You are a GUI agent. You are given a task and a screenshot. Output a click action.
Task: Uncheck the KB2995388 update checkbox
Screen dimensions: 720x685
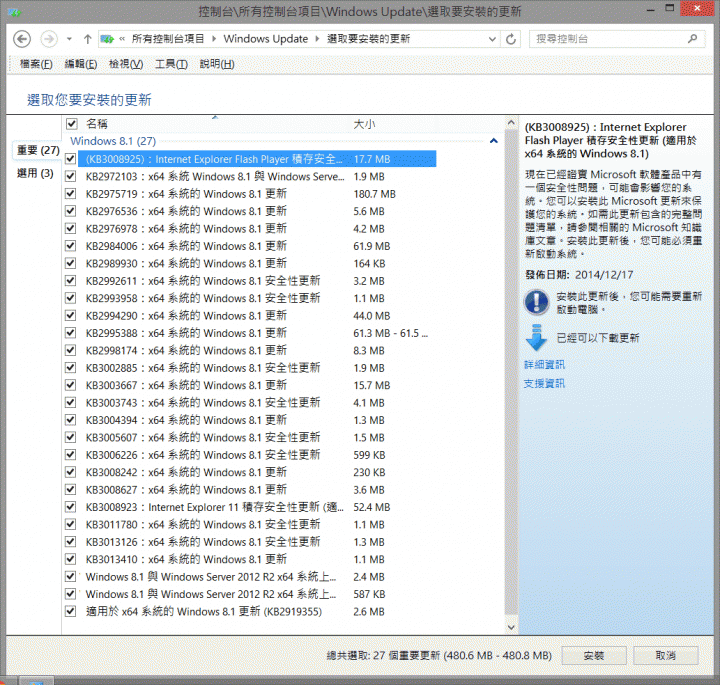click(70, 333)
